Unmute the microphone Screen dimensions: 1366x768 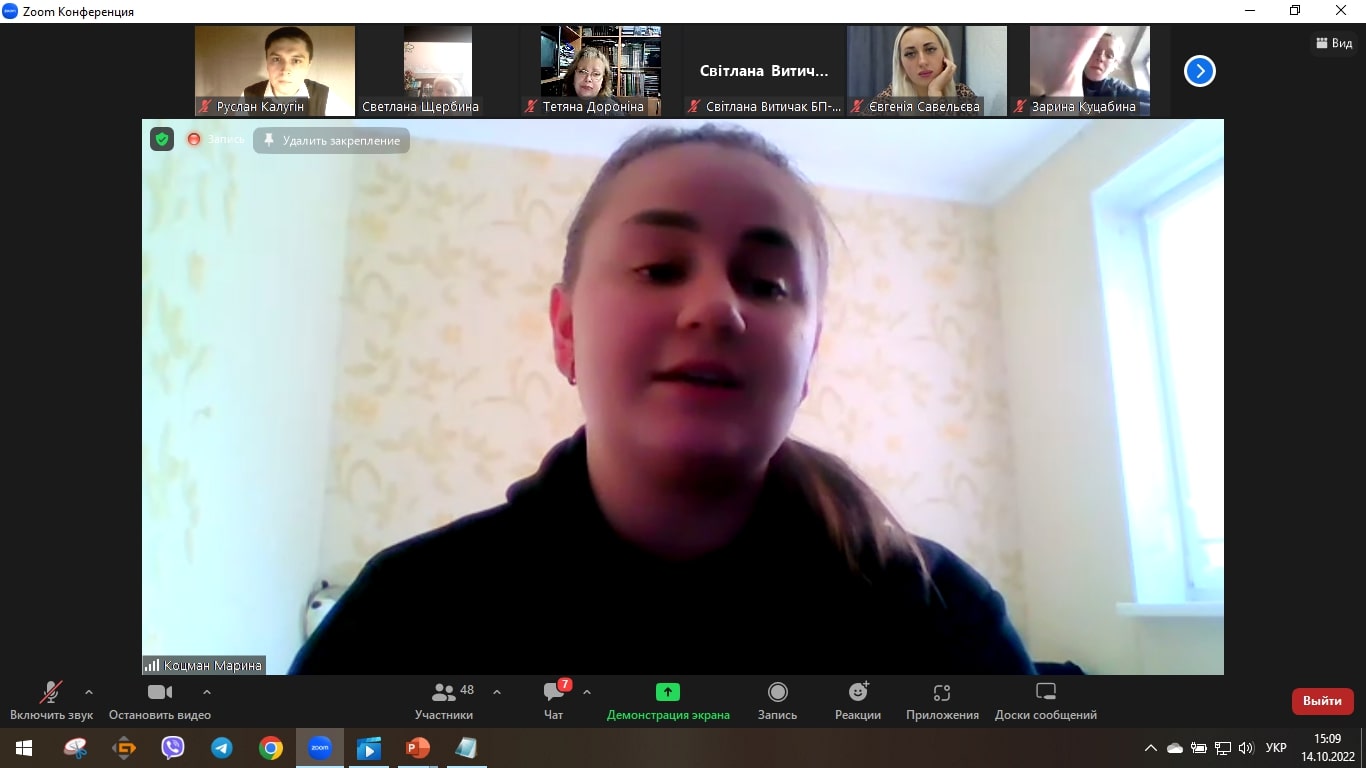pyautogui.click(x=50, y=692)
